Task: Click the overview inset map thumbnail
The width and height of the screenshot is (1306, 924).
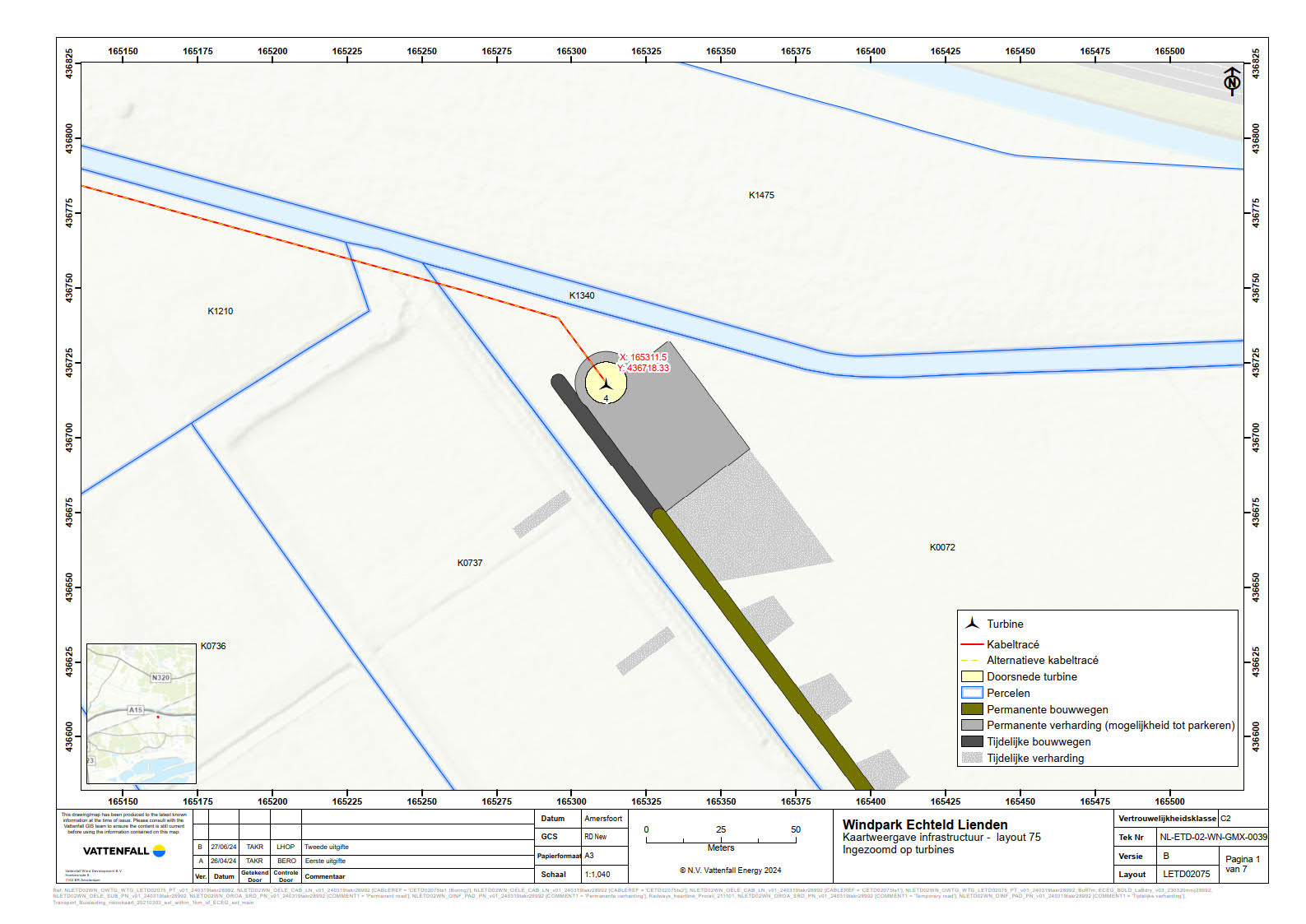Action: click(141, 713)
